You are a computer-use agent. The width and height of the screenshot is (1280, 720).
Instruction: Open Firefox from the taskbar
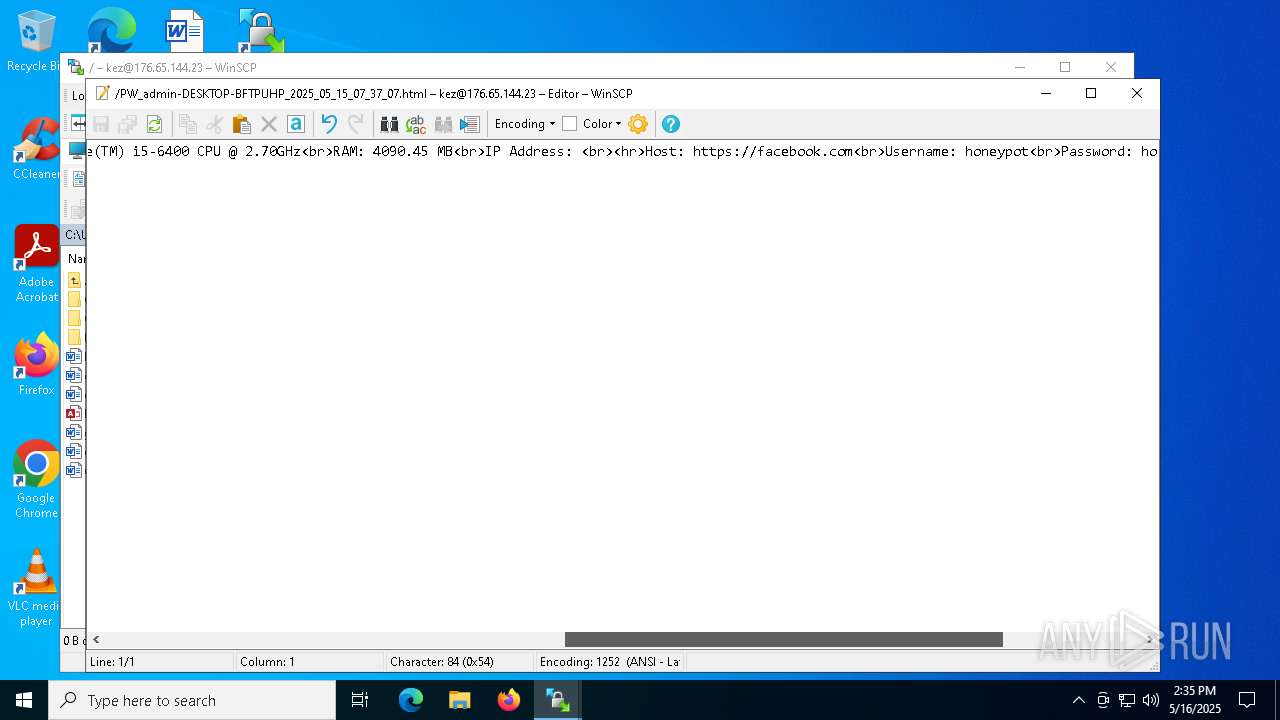coord(509,700)
